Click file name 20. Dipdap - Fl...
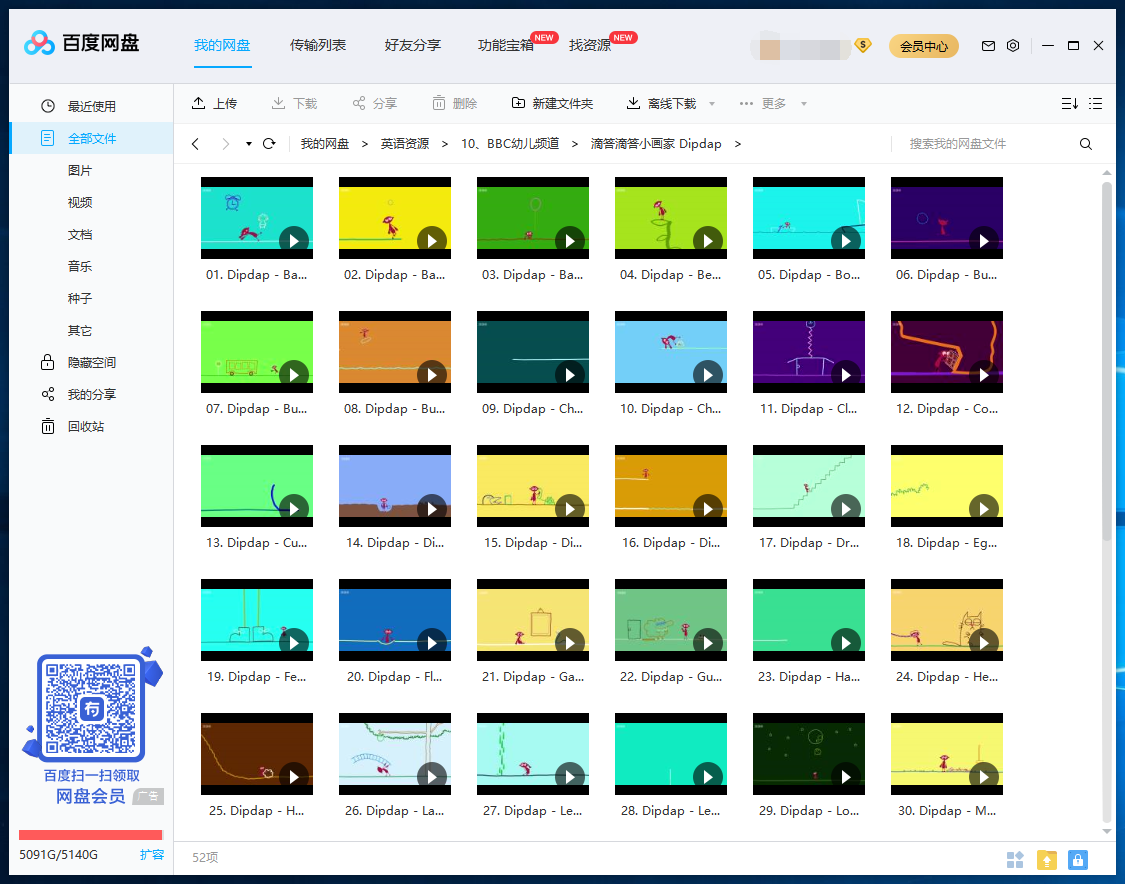Screen dimensions: 1125x884 [x=395, y=677]
